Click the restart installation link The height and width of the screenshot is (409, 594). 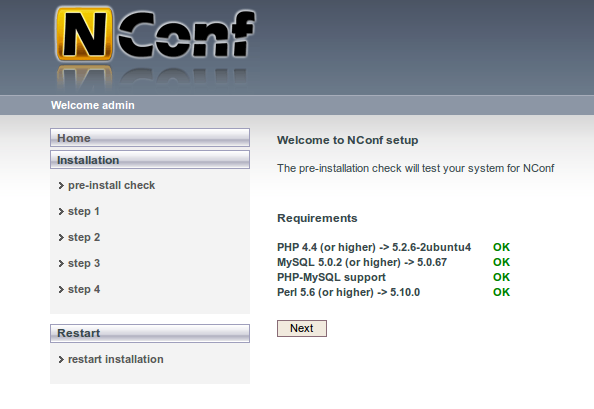116,359
